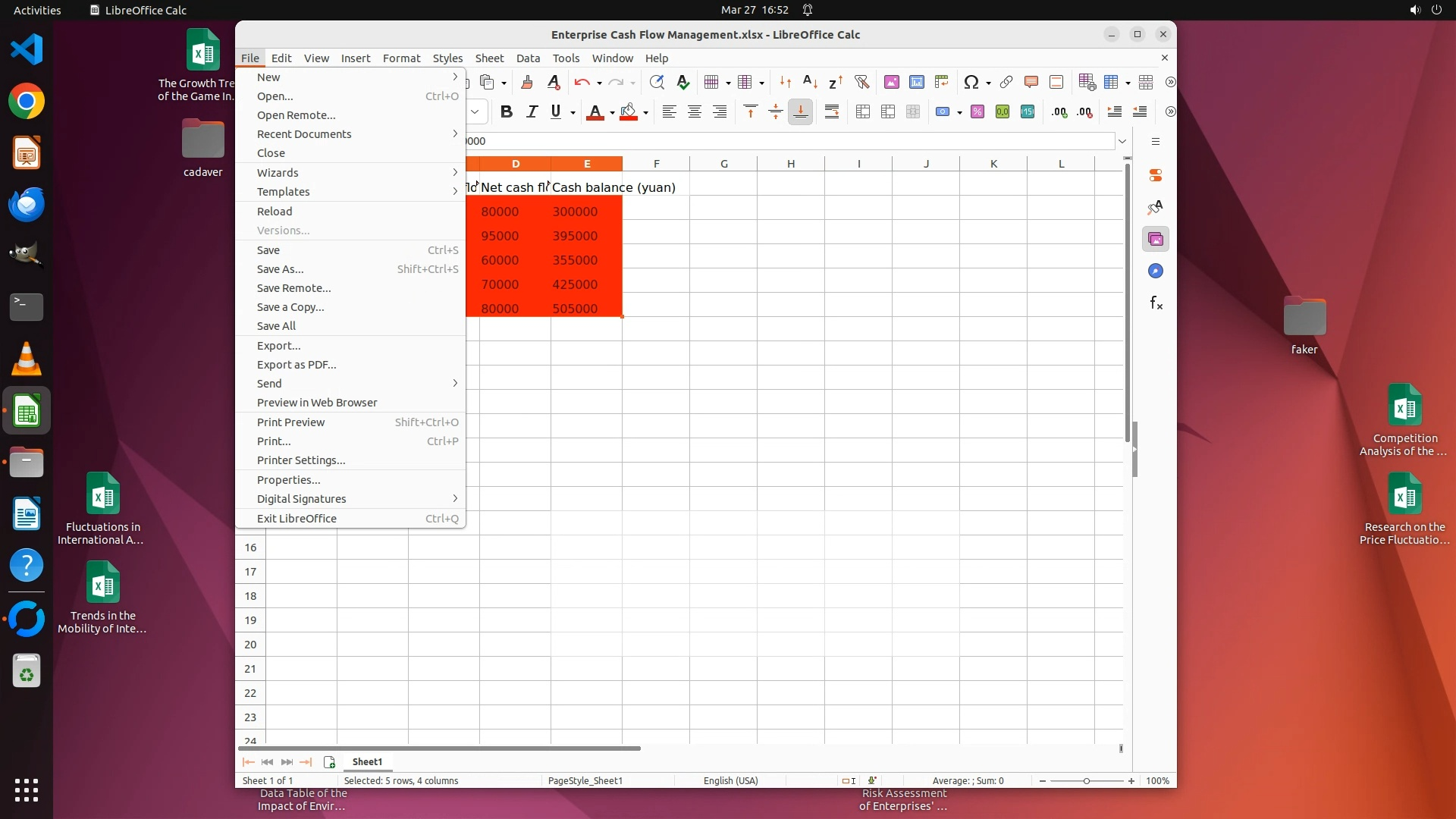Open the Functions sidebar panel
Screen dimensions: 1456x819
tap(1156, 303)
